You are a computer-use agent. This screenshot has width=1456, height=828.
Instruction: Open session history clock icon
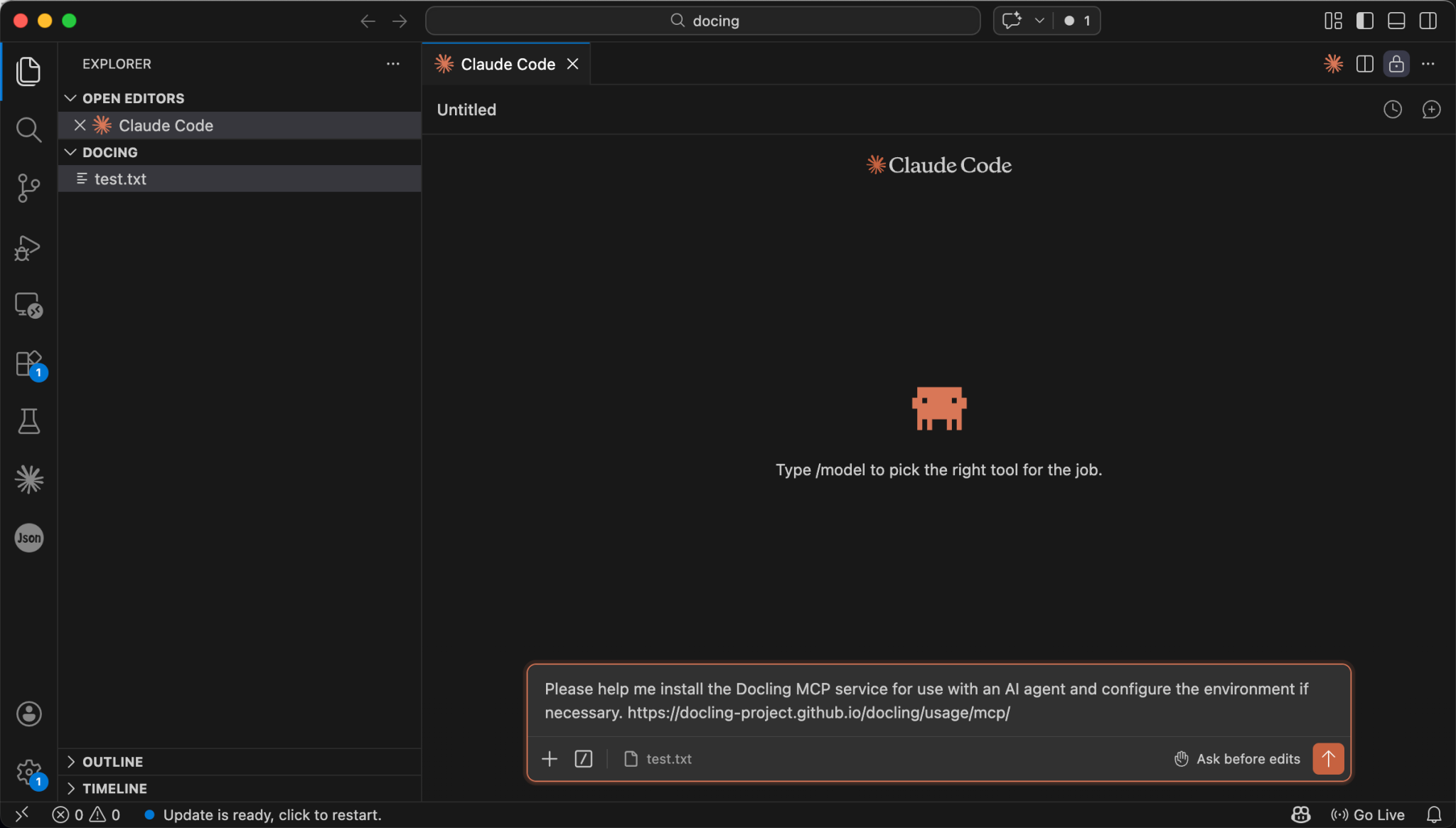1393,110
